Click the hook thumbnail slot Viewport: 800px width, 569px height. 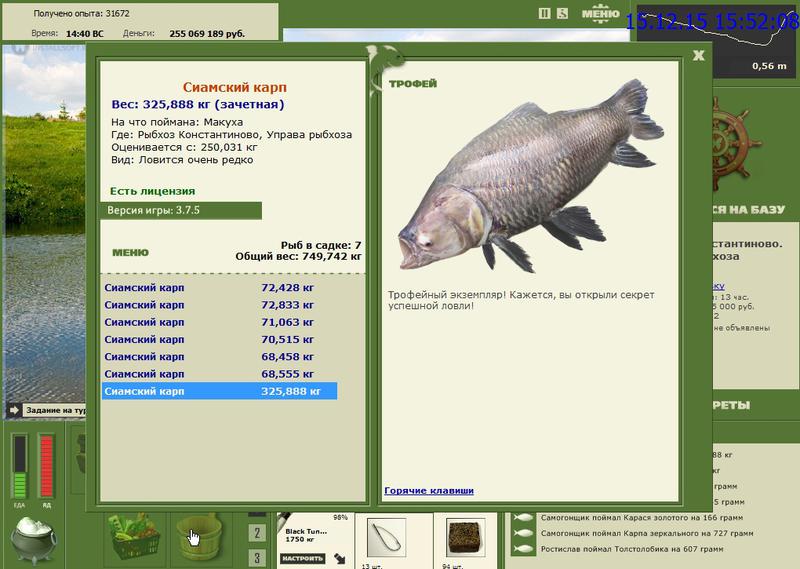[x=386, y=537]
